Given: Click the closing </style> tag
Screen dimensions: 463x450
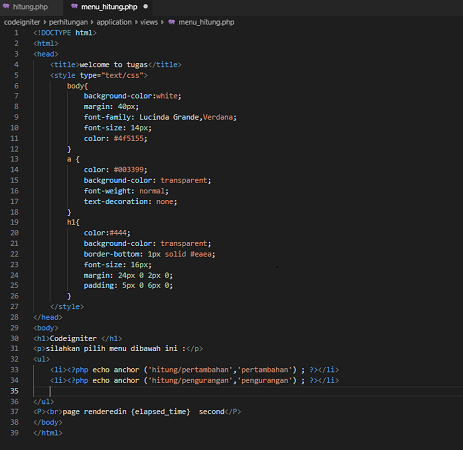Looking at the screenshot, I should pos(67,307).
